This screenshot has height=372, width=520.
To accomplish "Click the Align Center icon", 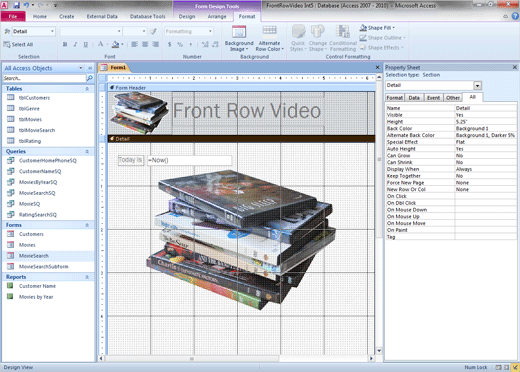I will point(145,44).
